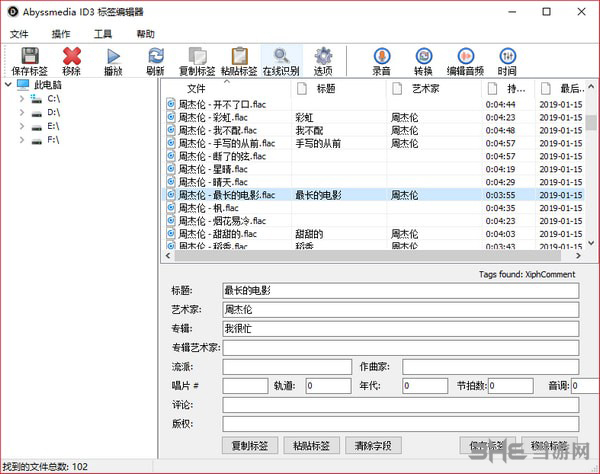Expand the C:\ drive node

tap(22, 99)
